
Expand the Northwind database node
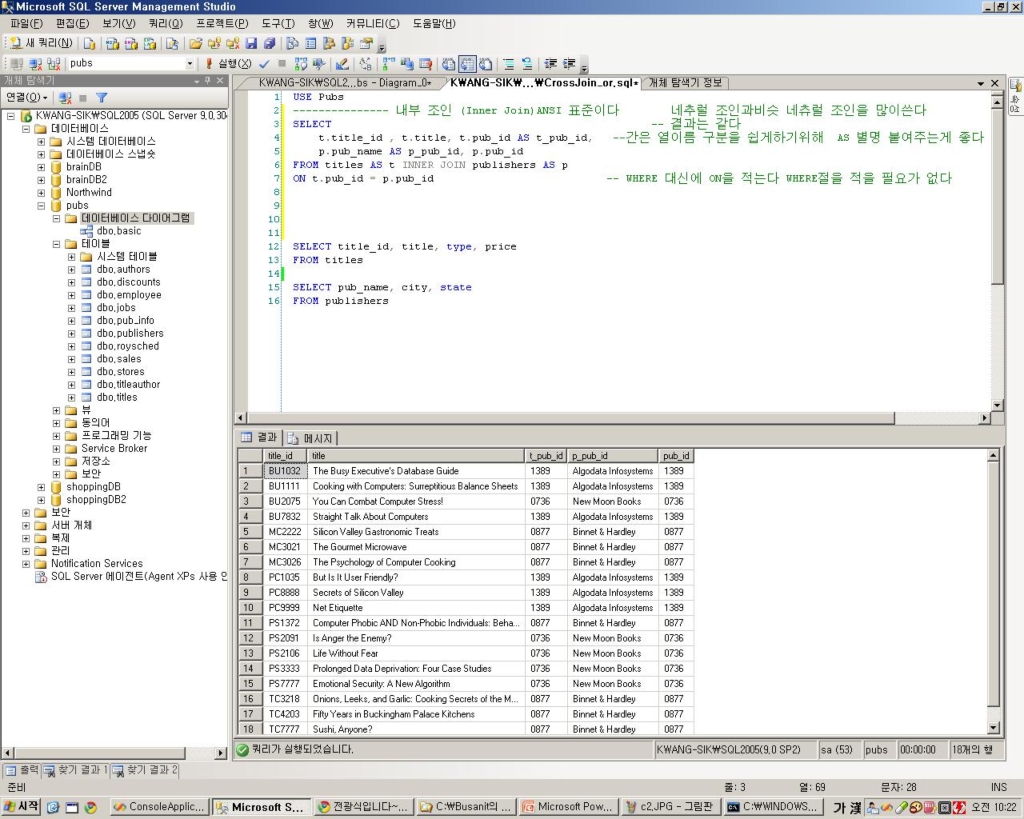coord(41,193)
